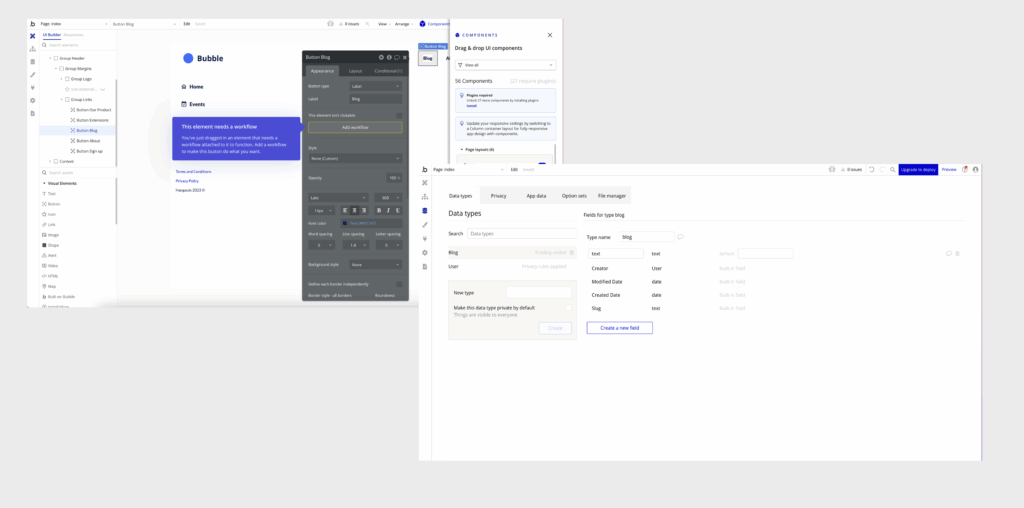This screenshot has width=1024, height=508.
Task: Check 'Make this data type private by default'
Action: pos(568,308)
